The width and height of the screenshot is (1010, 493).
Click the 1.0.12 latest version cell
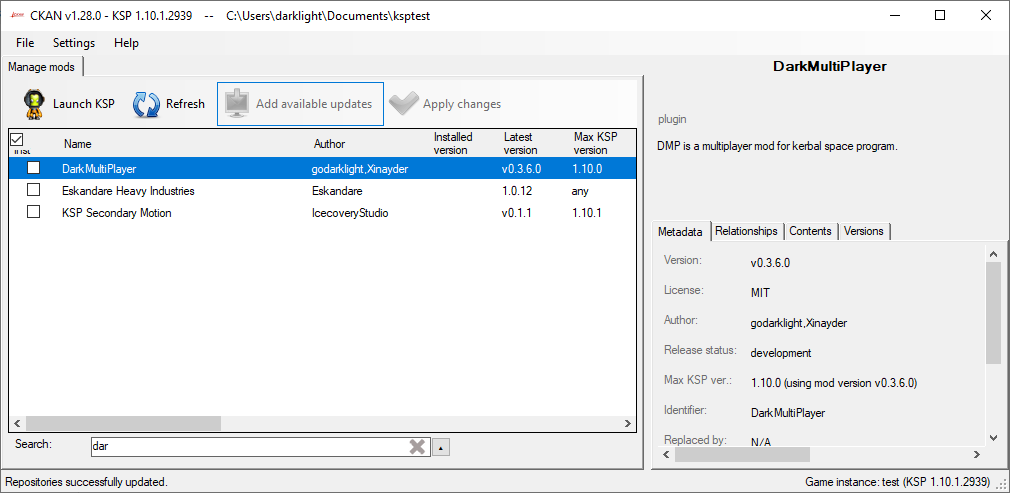click(517, 191)
